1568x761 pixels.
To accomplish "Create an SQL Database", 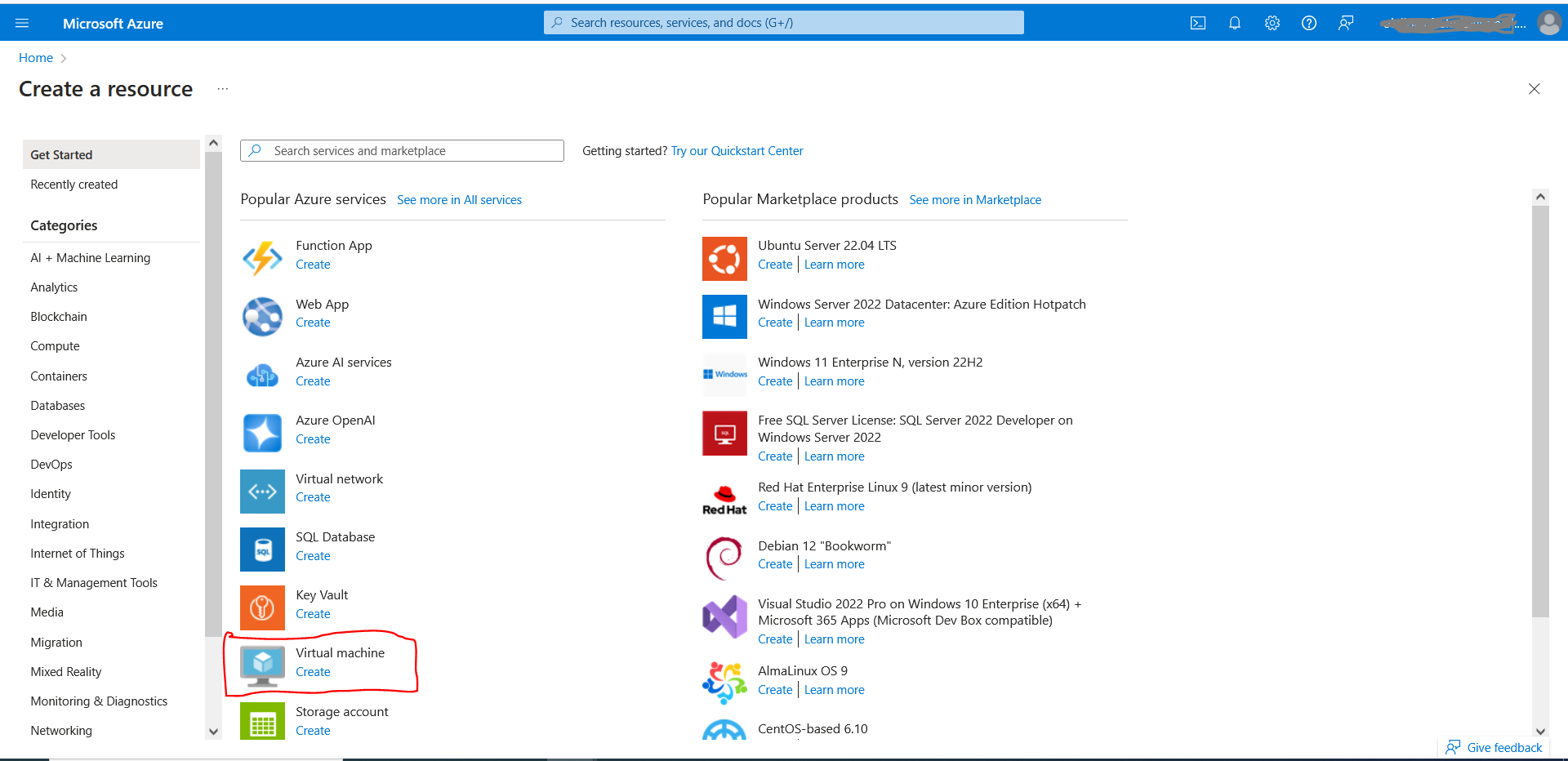I will pos(313,556).
